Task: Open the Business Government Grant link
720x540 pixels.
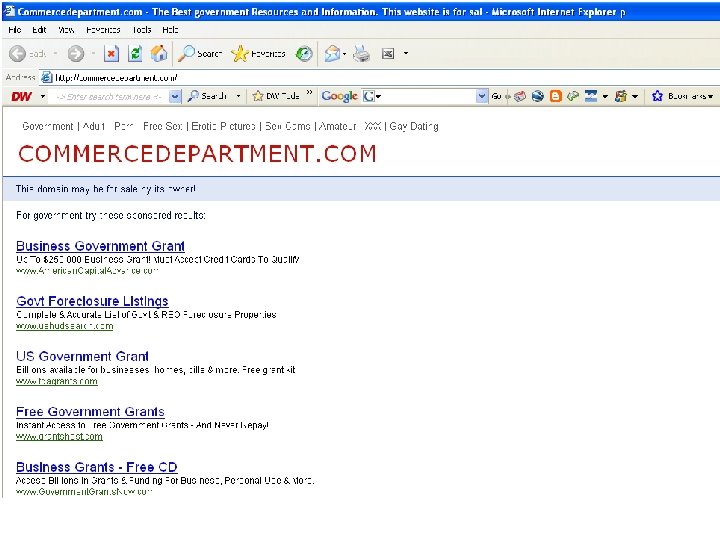Action: point(100,246)
